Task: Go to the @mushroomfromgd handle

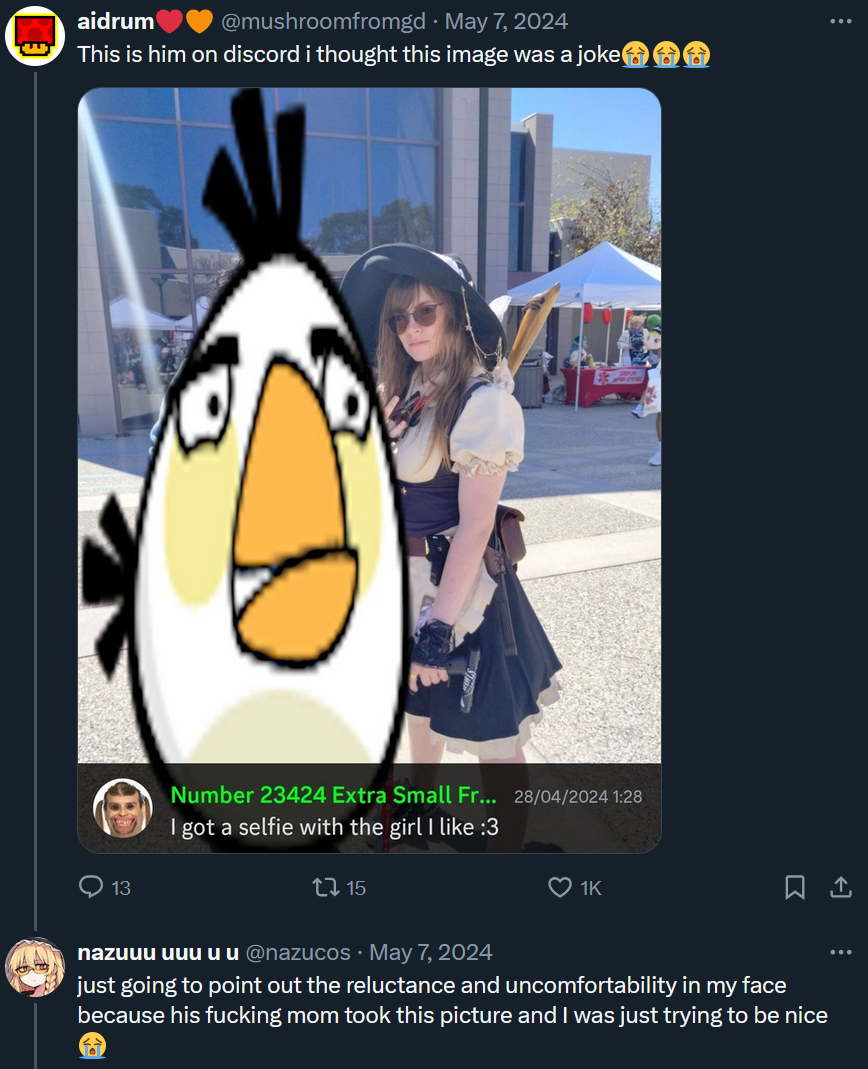Action: pyautogui.click(x=323, y=22)
